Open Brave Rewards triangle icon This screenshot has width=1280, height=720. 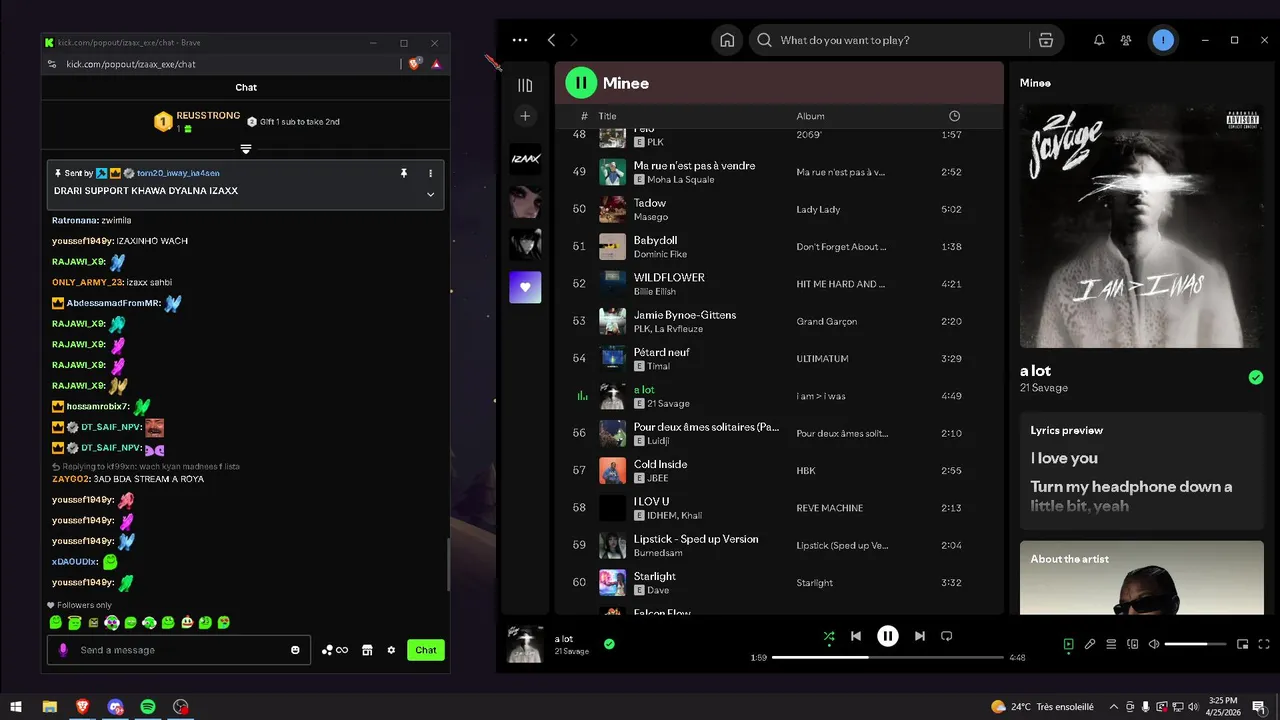(436, 64)
